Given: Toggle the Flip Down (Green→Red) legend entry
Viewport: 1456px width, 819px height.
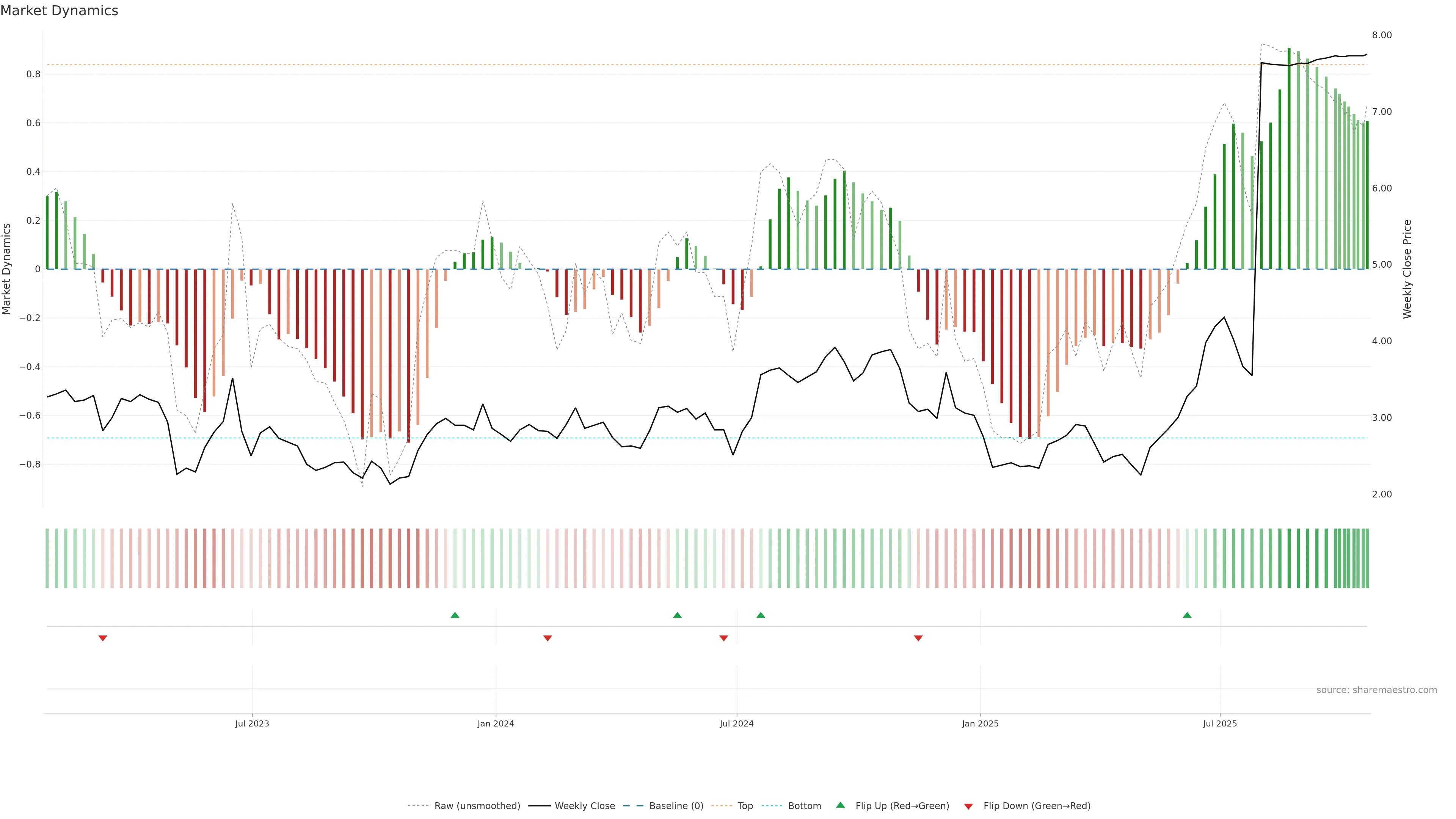Looking at the screenshot, I should click(x=1037, y=806).
